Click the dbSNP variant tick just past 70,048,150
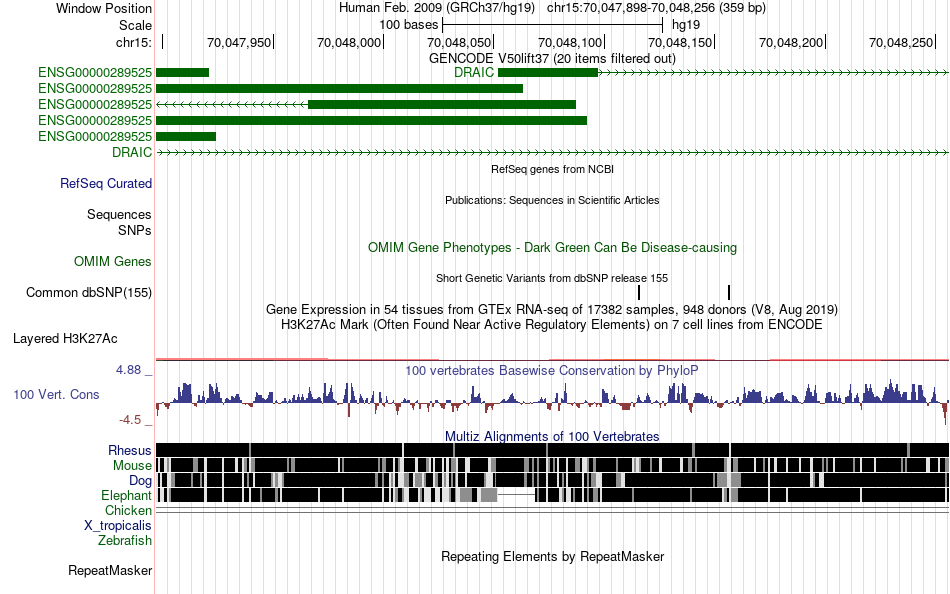Screen dimensions: 950x594 (x=728, y=292)
